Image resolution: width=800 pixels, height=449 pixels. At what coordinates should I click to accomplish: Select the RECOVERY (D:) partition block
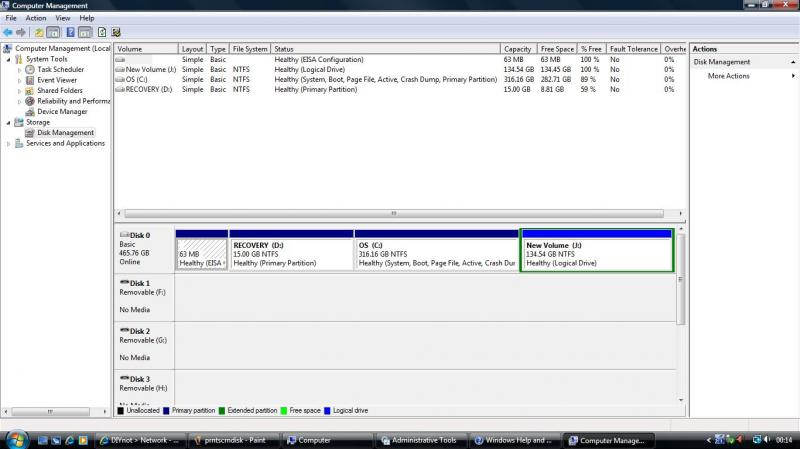coord(291,254)
